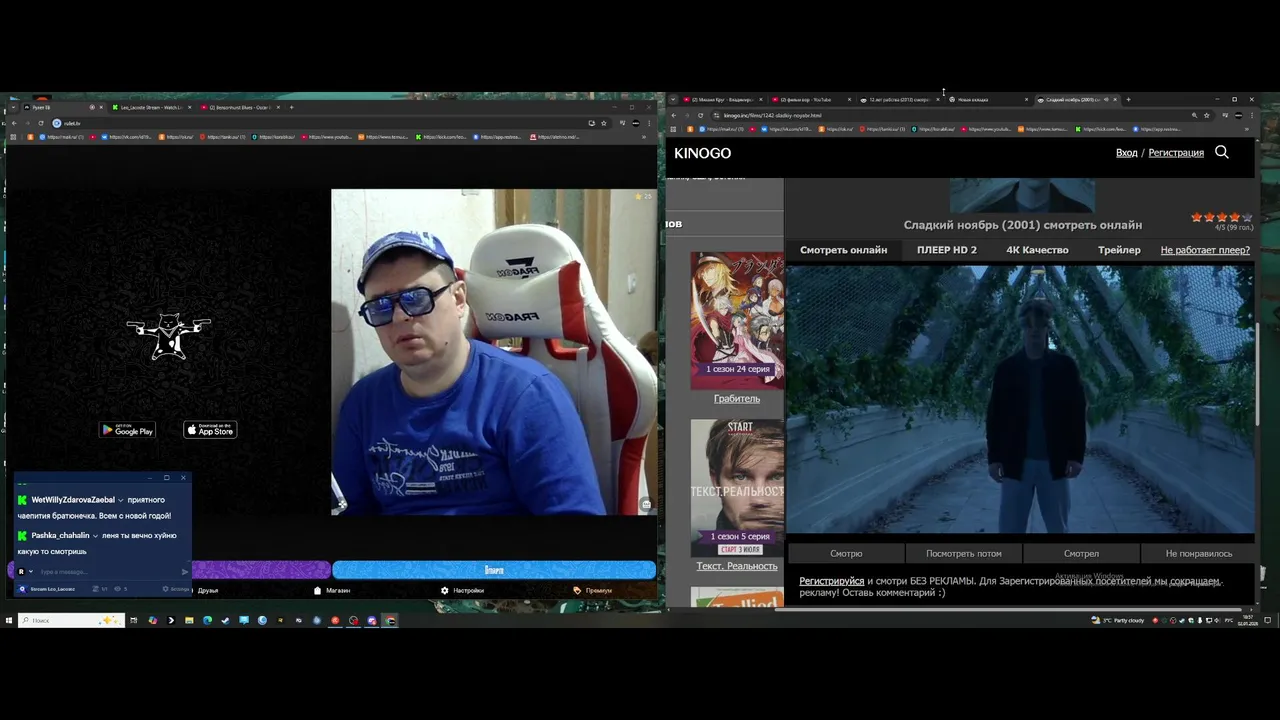The image size is (1280, 720).
Task: Click the Регистрируйся link below the player
Action: coord(831,581)
